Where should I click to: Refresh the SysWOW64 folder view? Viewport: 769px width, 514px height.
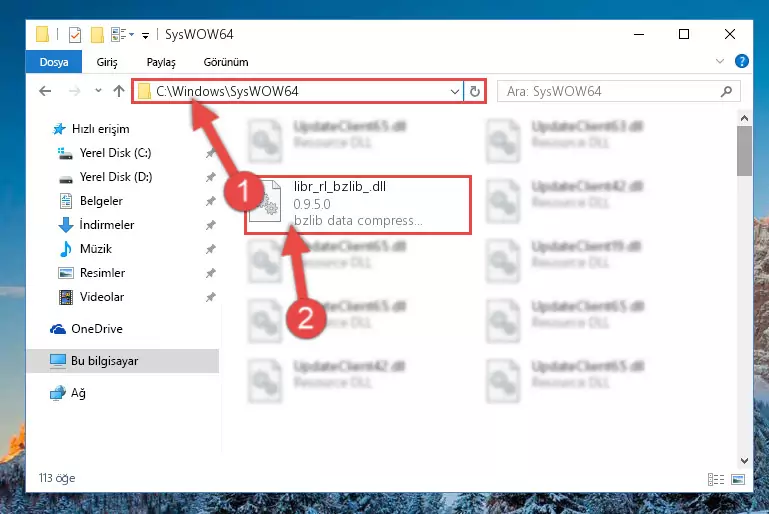pyautogui.click(x=475, y=91)
